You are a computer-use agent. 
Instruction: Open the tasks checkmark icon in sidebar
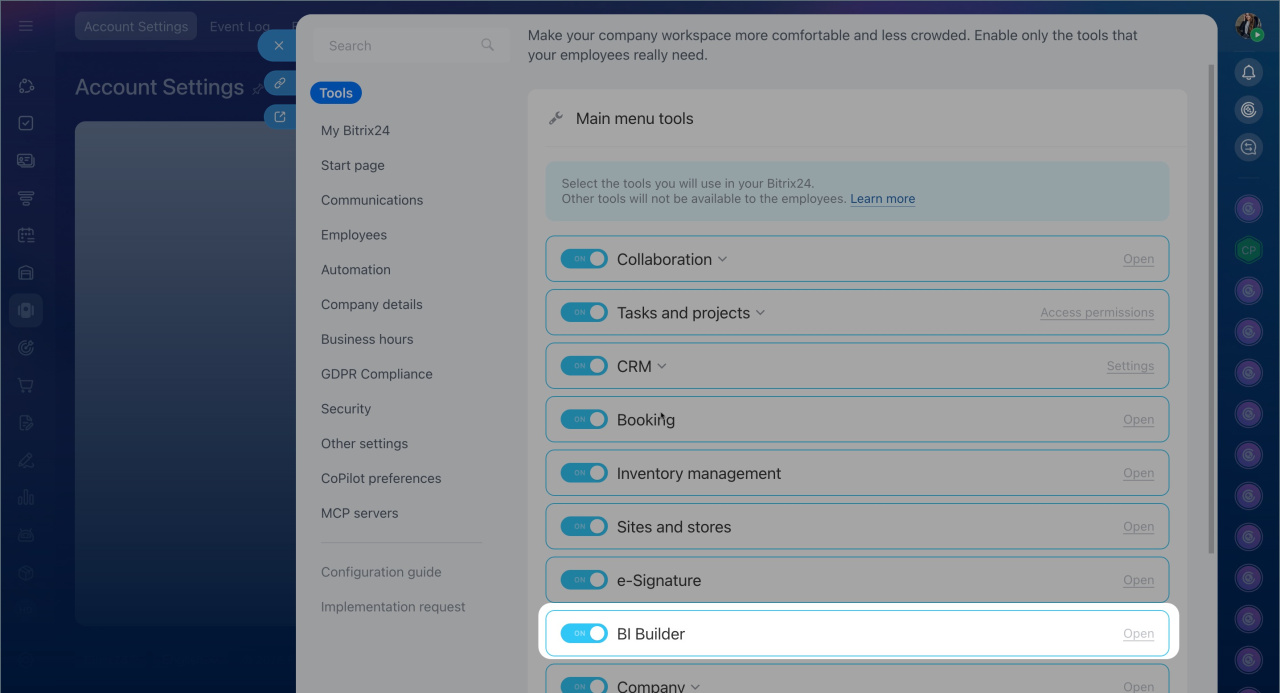[x=26, y=123]
